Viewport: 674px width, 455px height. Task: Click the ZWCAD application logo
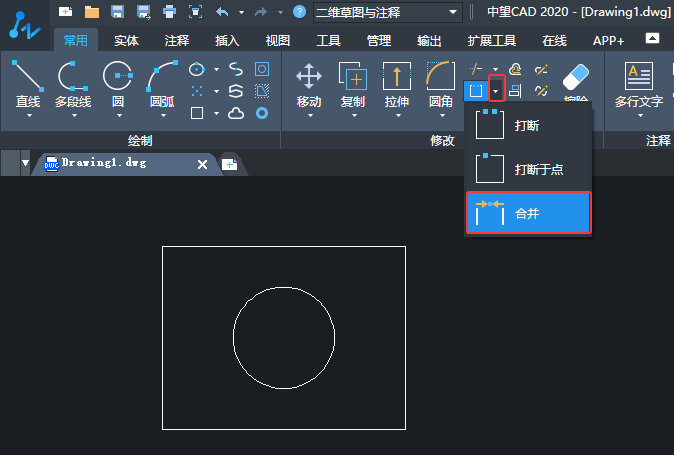25,26
